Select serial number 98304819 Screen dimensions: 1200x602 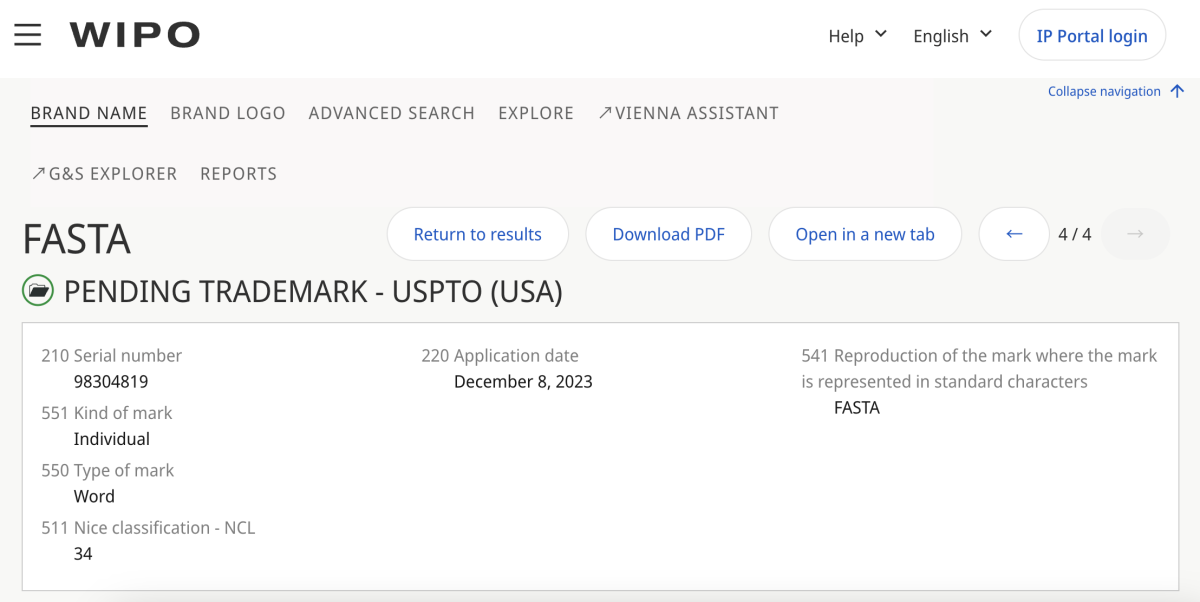(x=111, y=382)
